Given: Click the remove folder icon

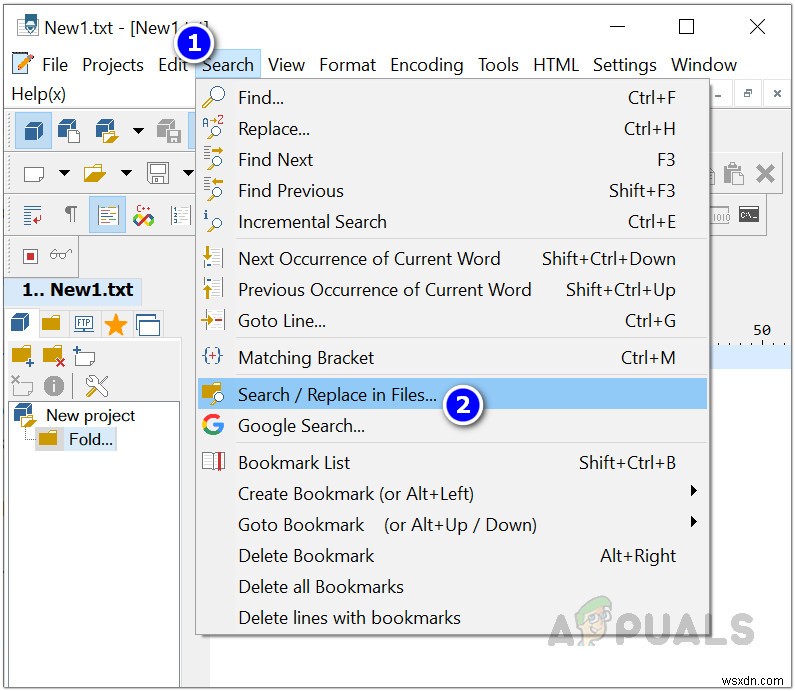Looking at the screenshot, I should pos(54,356).
